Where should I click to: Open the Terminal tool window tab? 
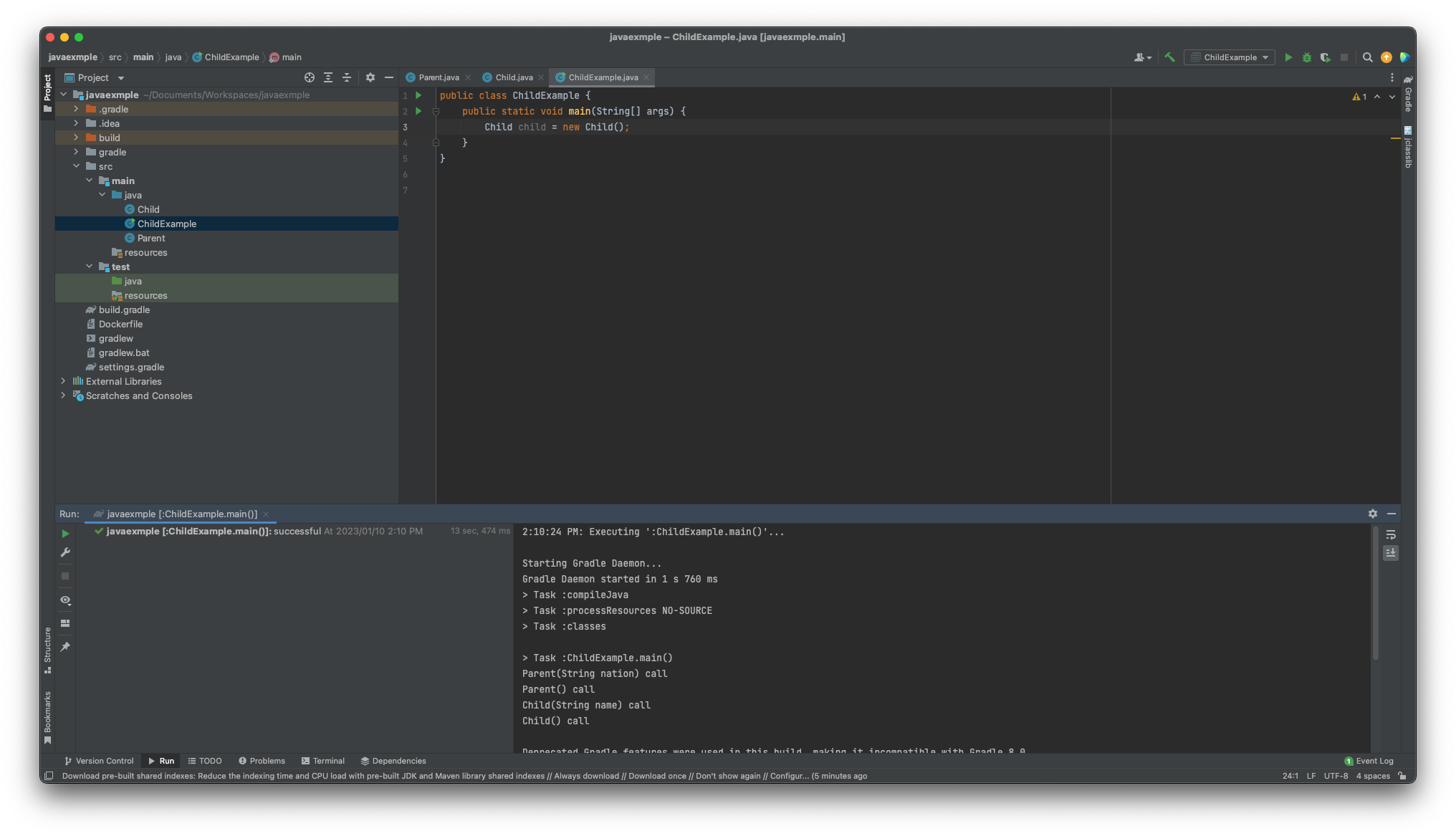(322, 761)
